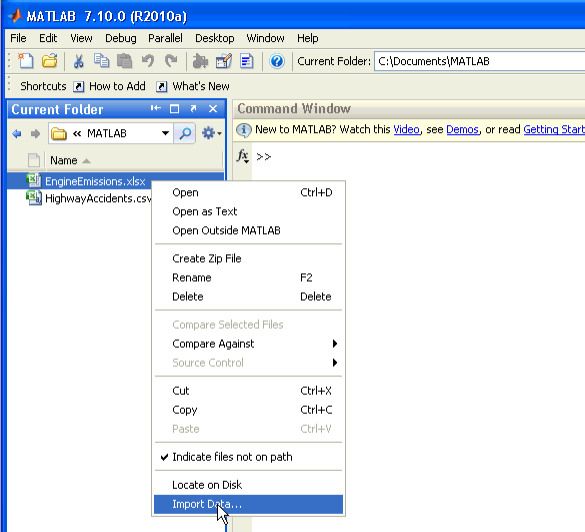Screen dimensions: 585x532
Task: Click the How to Add shortcut label
Action: click(117, 87)
